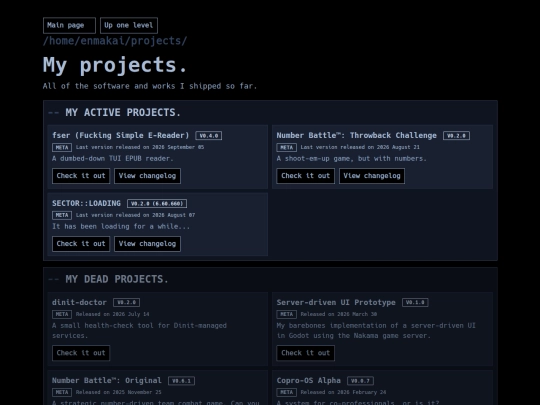
Task: Click 'Released on 2025 November 25' text
Action: click(x=118, y=392)
